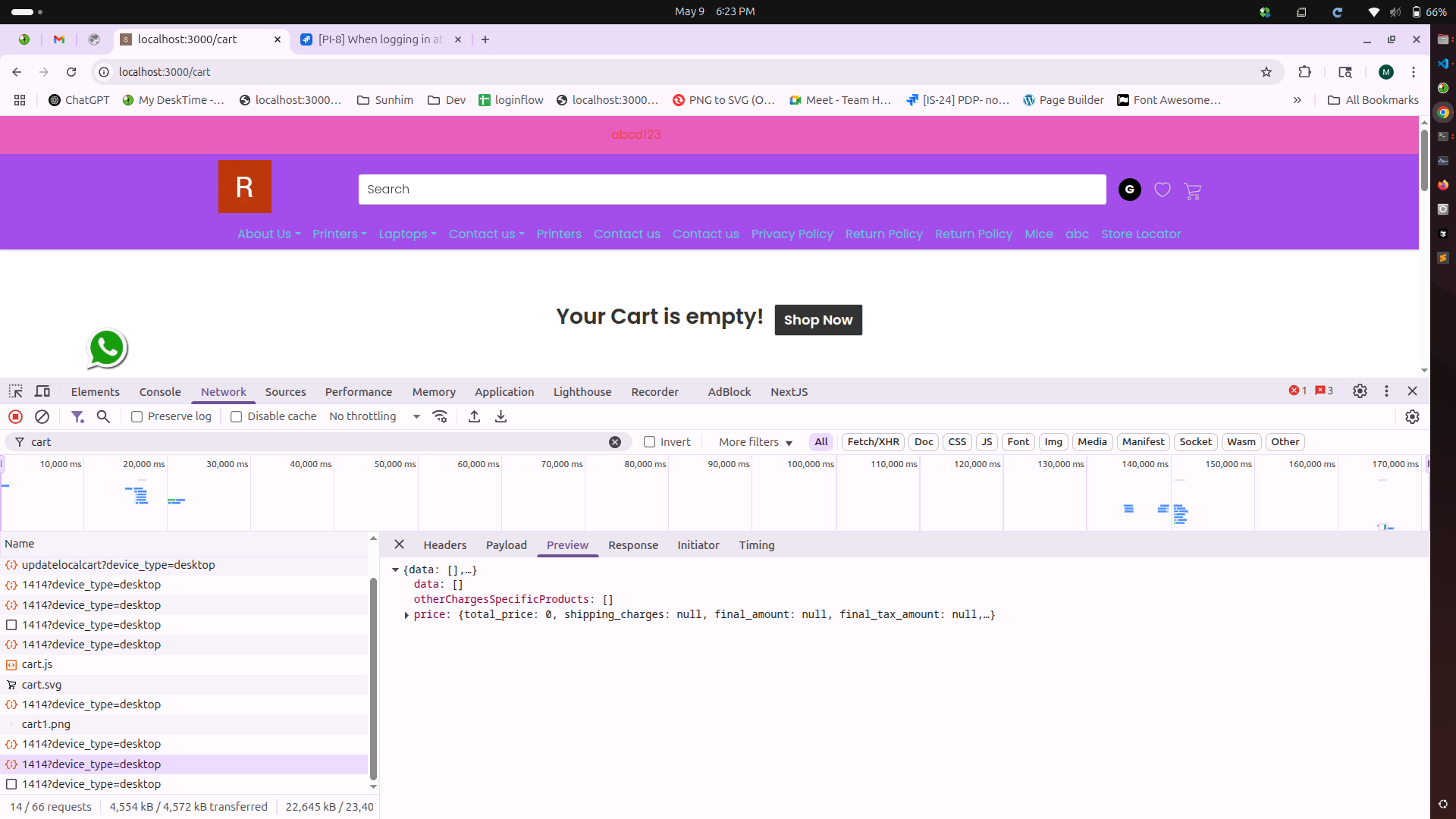Select the JS filter chip
The image size is (1456, 819).
pyautogui.click(x=987, y=442)
